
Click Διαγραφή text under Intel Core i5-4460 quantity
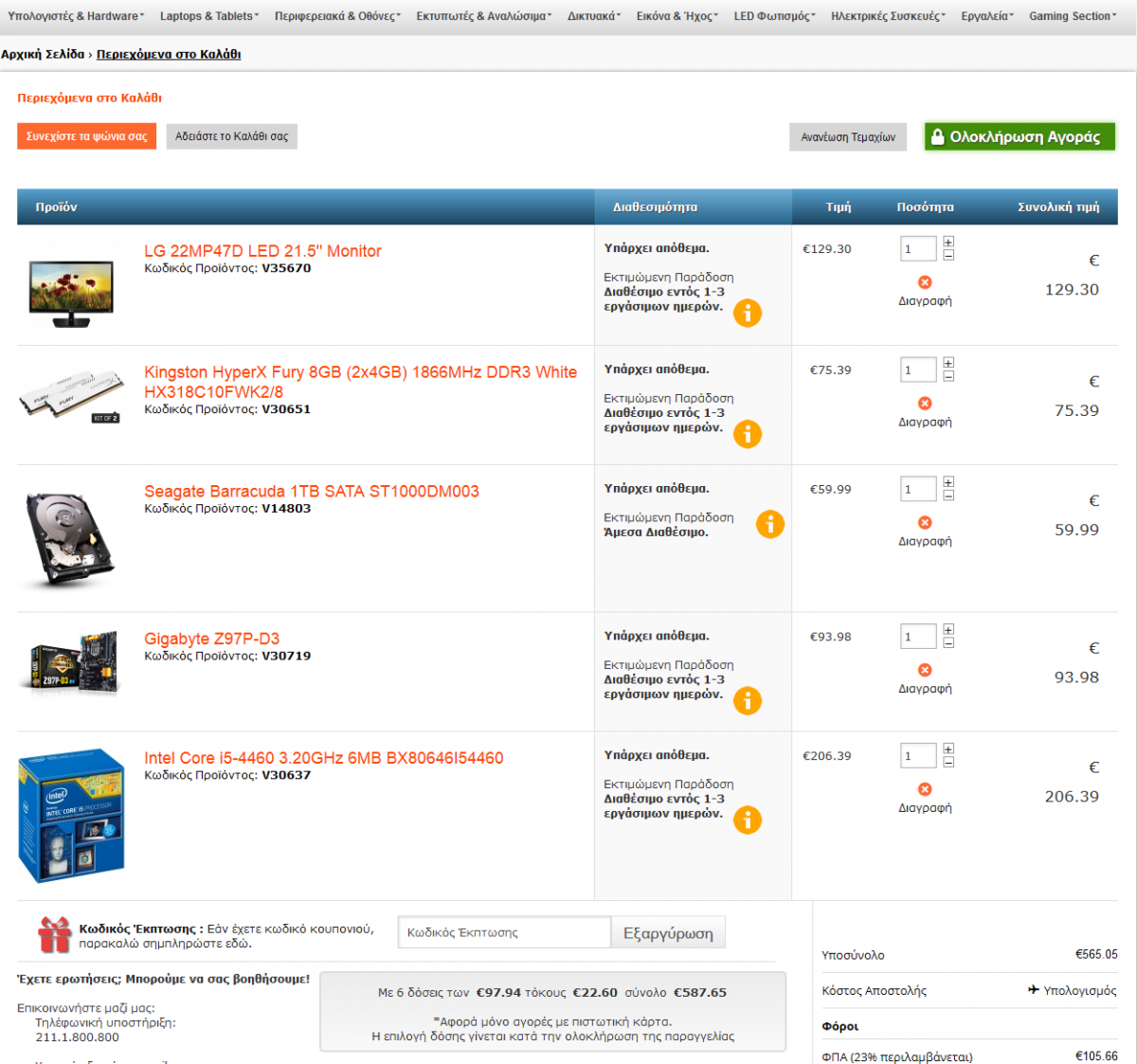click(925, 808)
